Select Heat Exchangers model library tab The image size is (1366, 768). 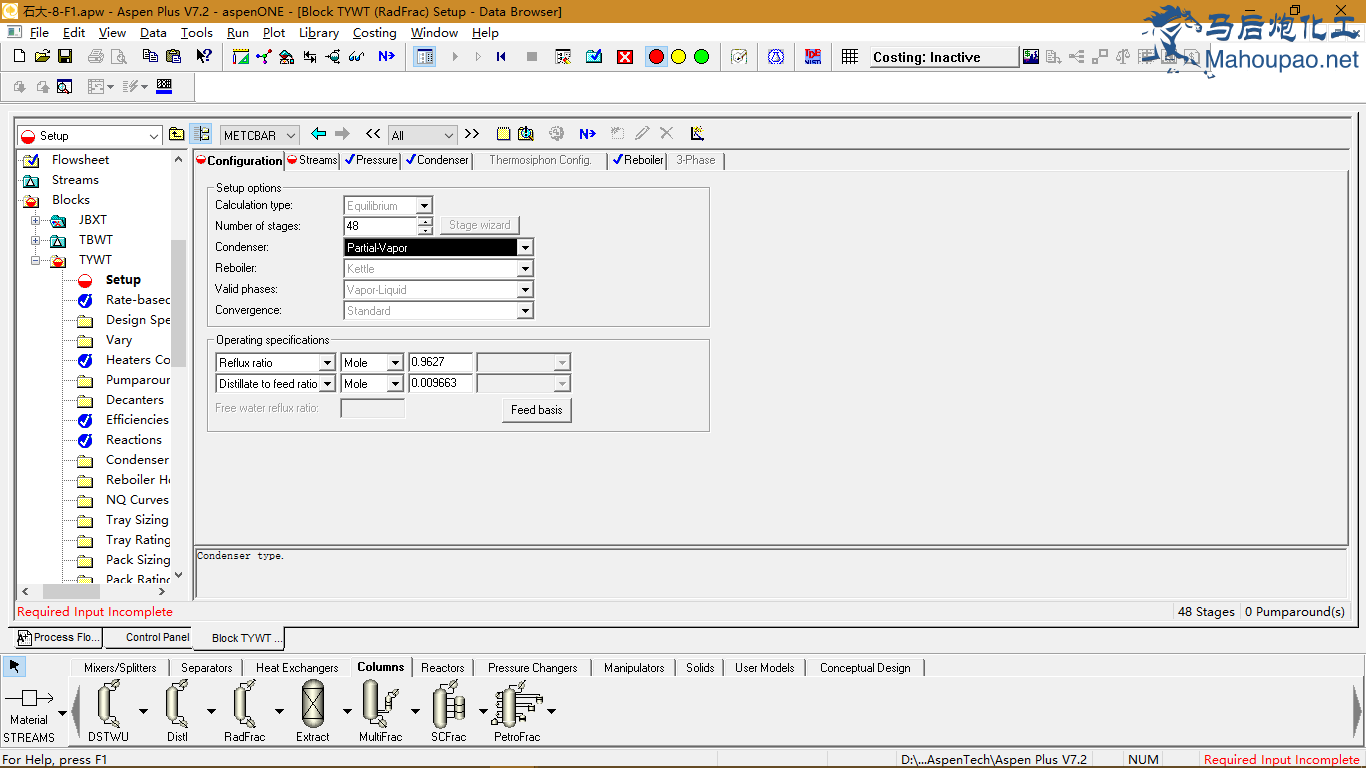(x=297, y=668)
